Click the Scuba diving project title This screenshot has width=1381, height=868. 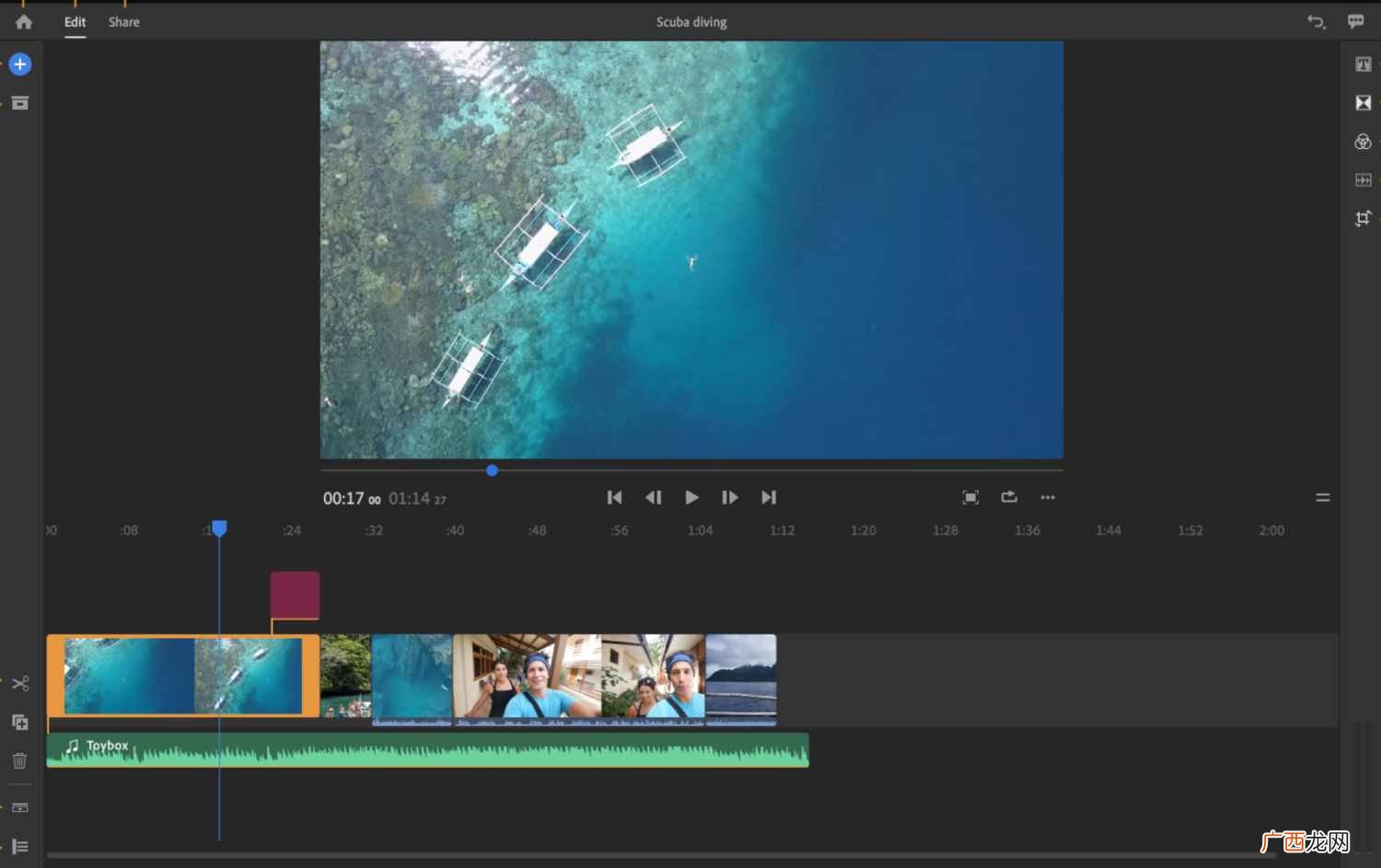coord(691,22)
